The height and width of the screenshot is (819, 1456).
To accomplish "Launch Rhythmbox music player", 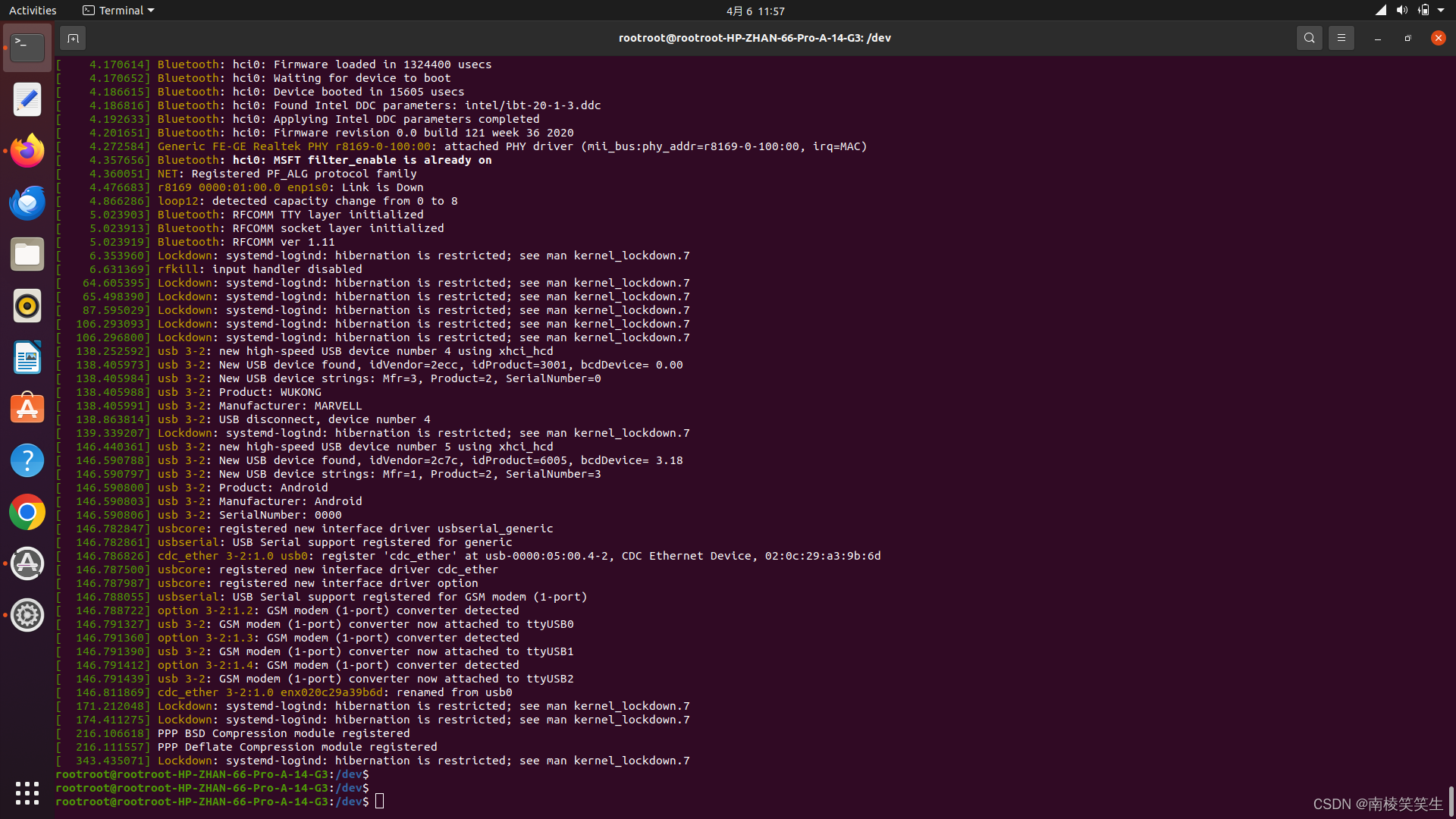I will [x=27, y=306].
